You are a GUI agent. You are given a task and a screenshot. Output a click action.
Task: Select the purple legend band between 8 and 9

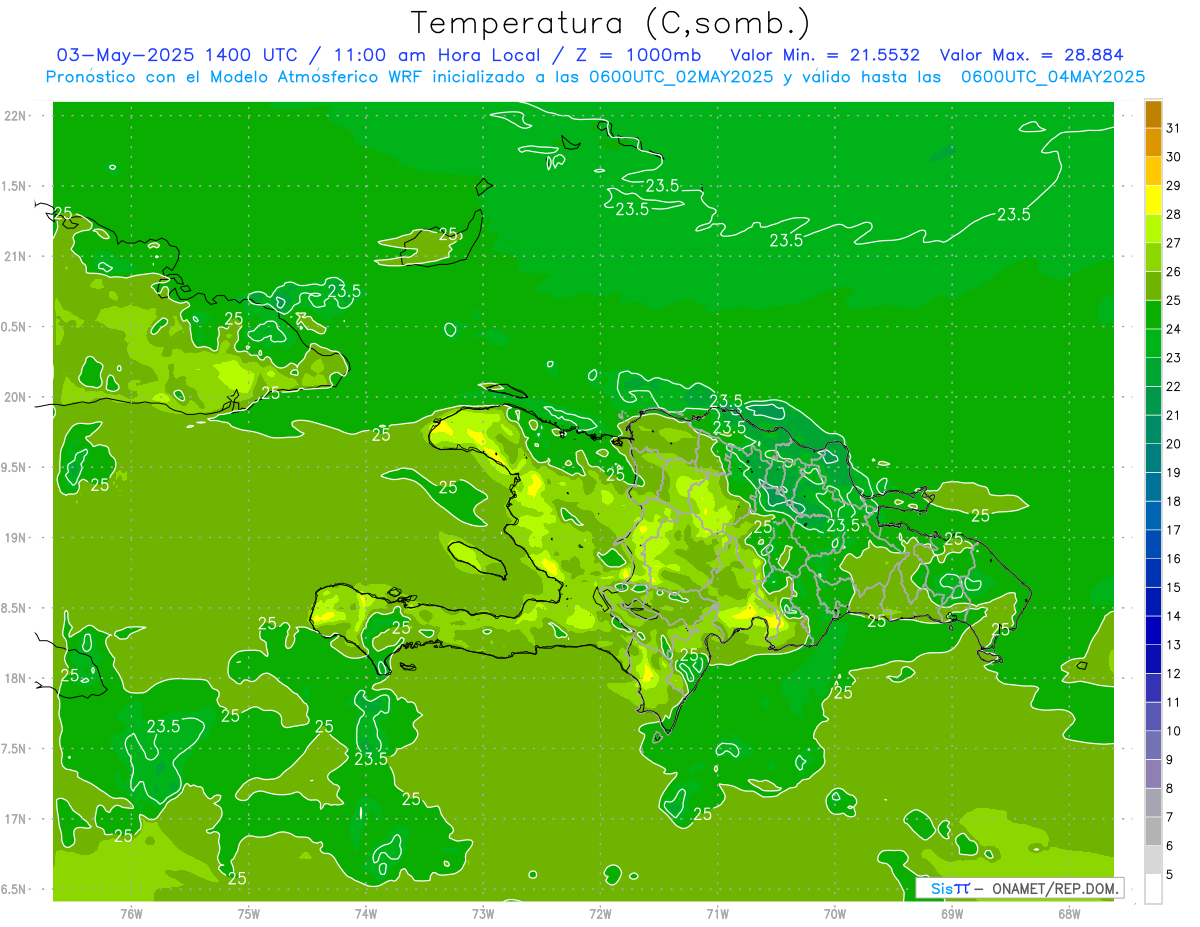click(1153, 774)
